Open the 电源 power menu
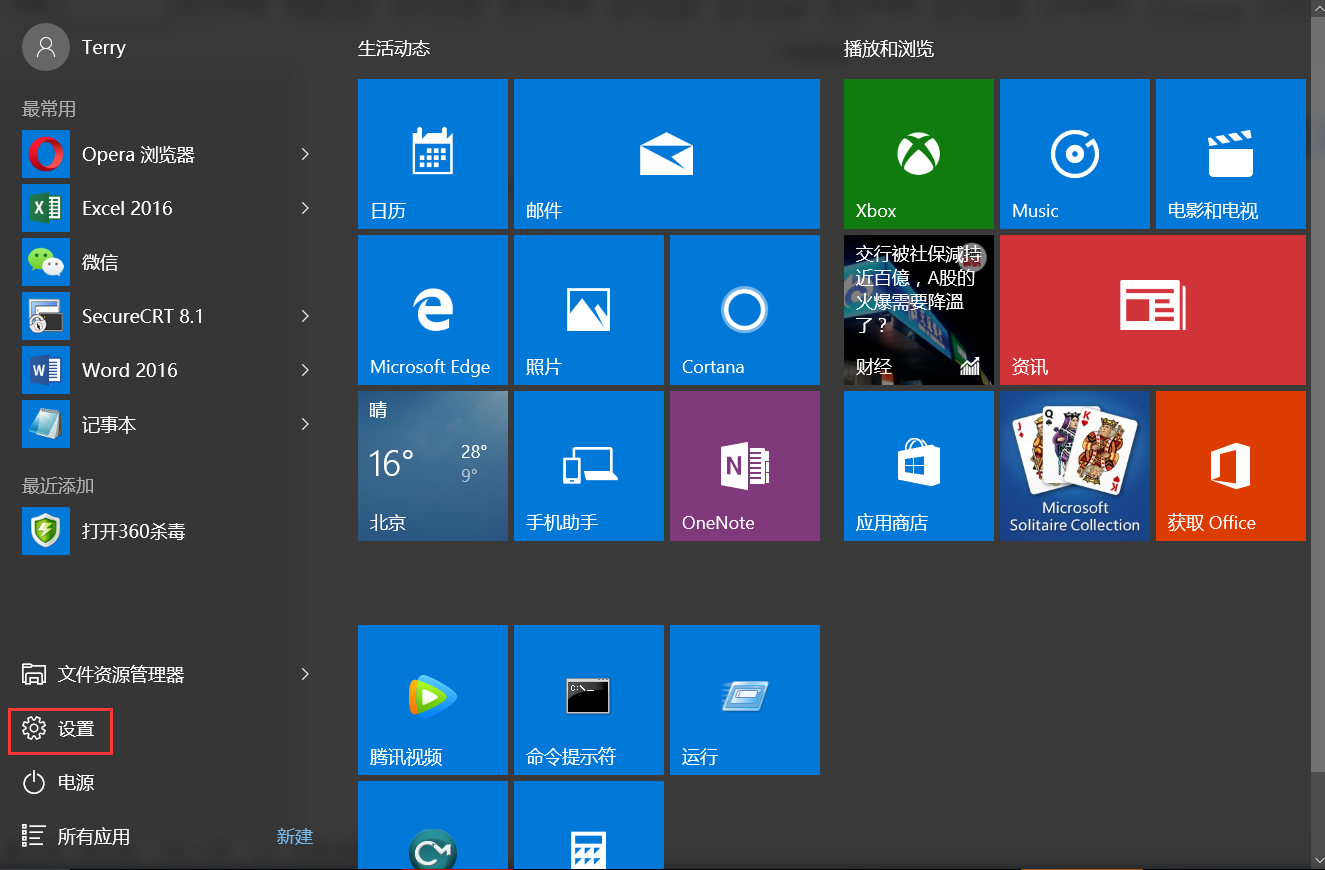The width and height of the screenshot is (1325, 870). pos(60,783)
